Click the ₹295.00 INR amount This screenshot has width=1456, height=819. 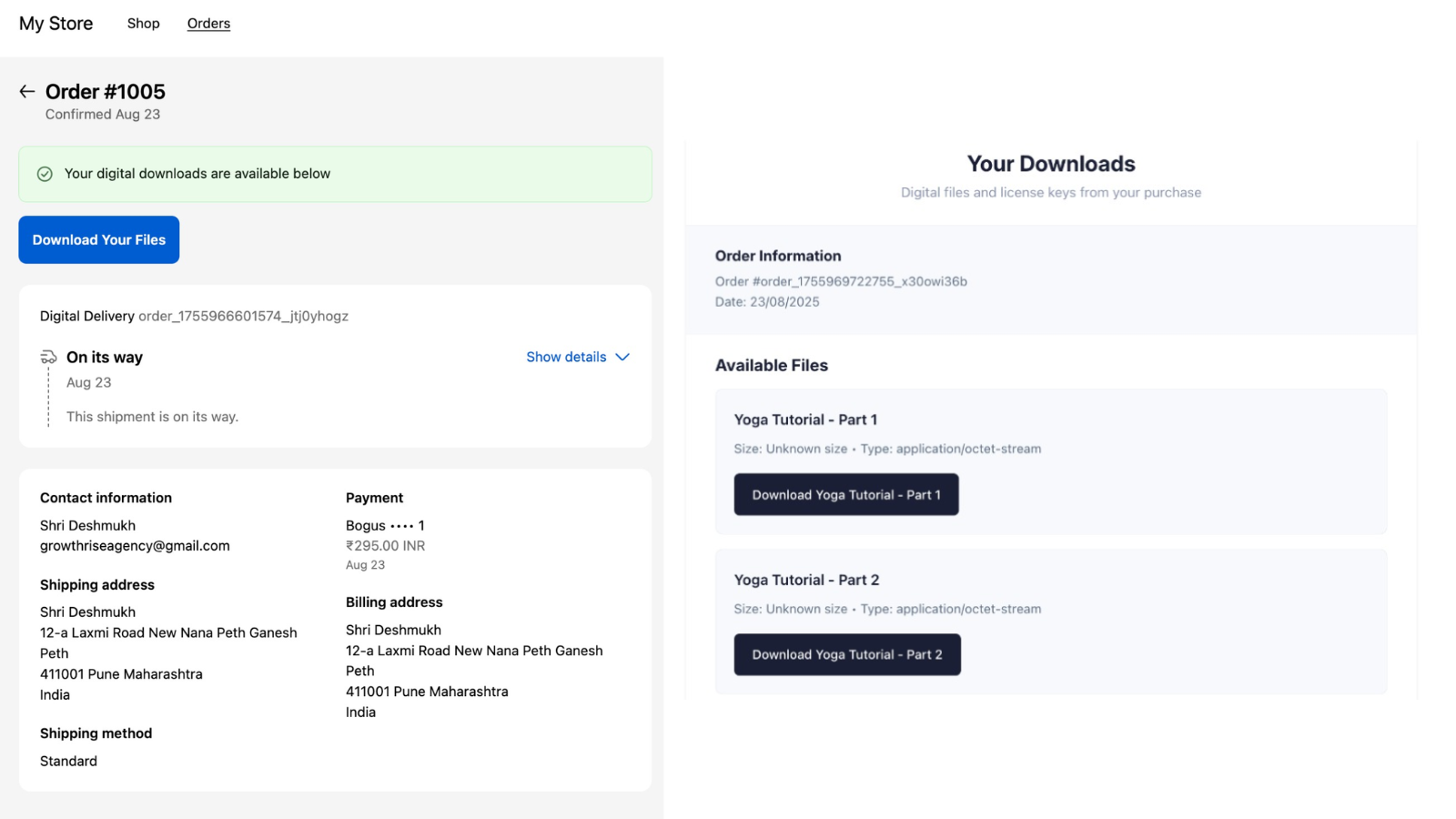(x=385, y=546)
